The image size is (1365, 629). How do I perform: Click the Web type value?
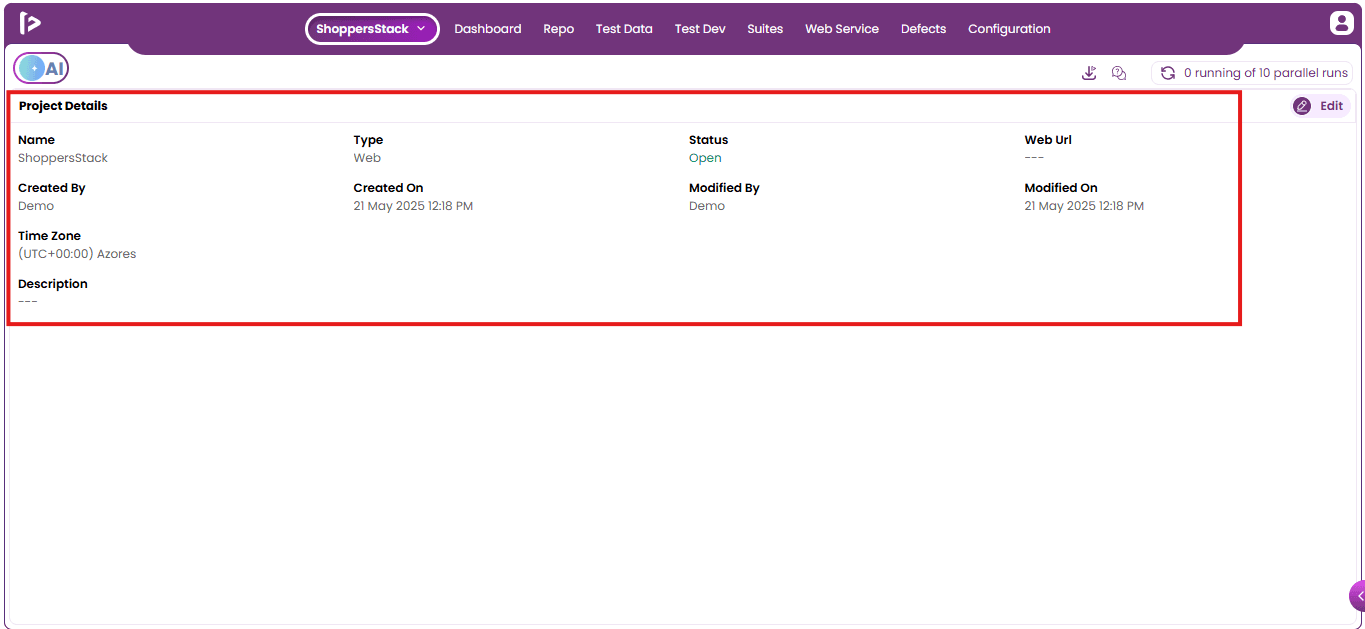[x=367, y=158]
